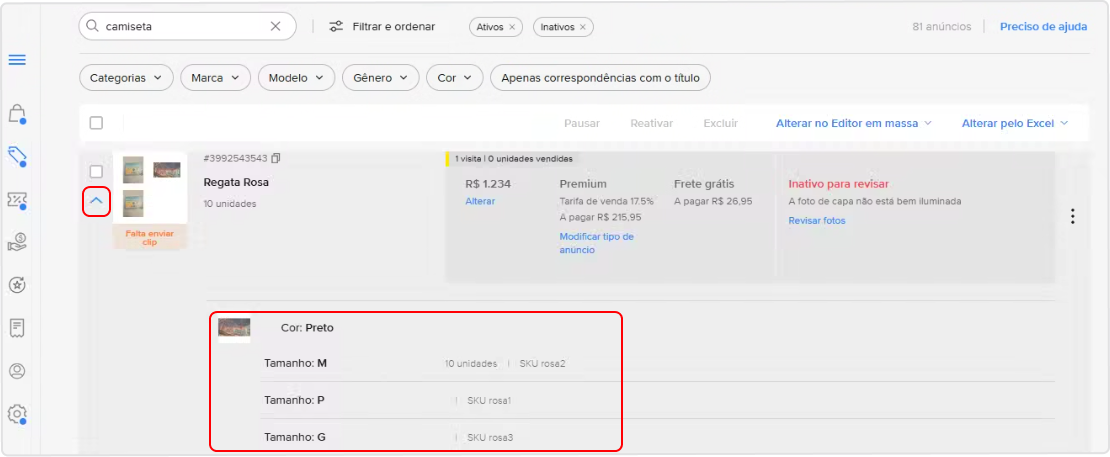Toggle Apenas correspondências com o título
Viewport: 1110px width, 457px height.
point(600,78)
